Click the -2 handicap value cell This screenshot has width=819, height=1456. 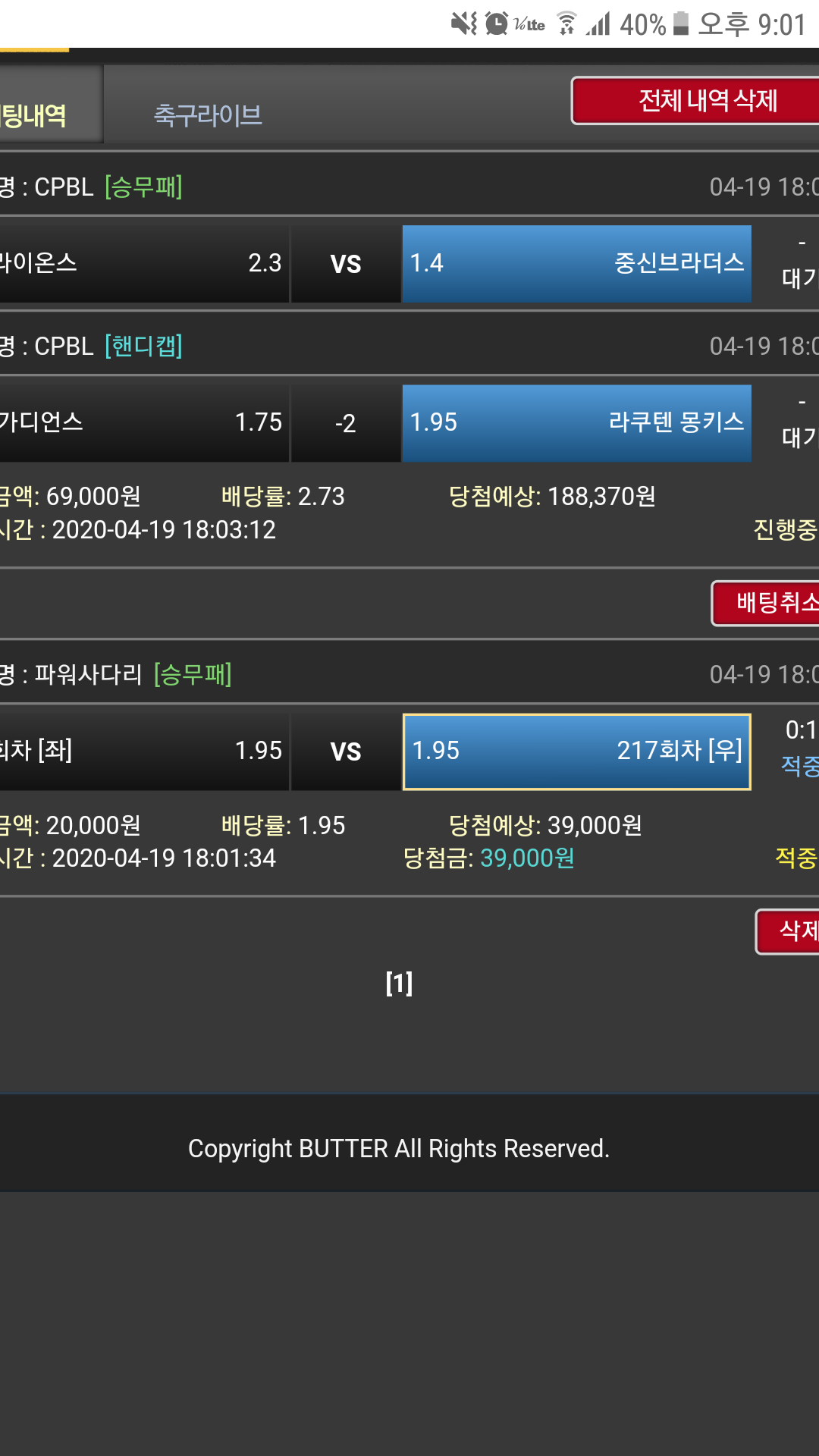click(x=346, y=423)
